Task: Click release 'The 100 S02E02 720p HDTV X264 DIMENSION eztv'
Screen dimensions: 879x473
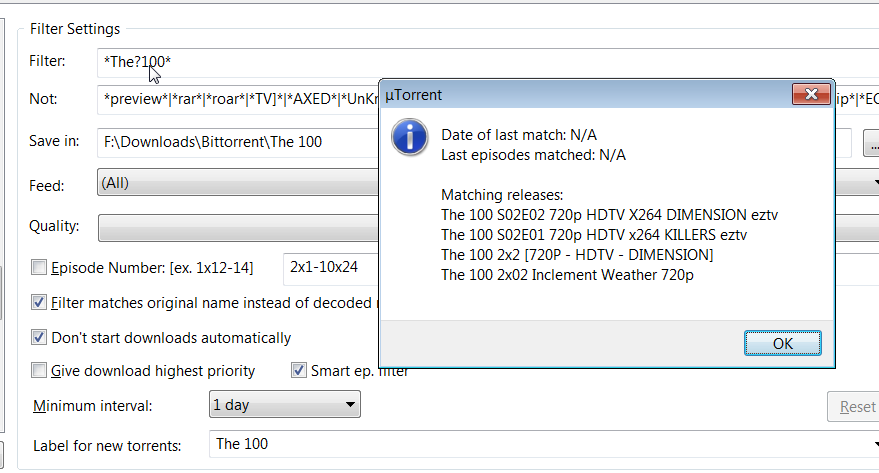Action: tap(609, 215)
